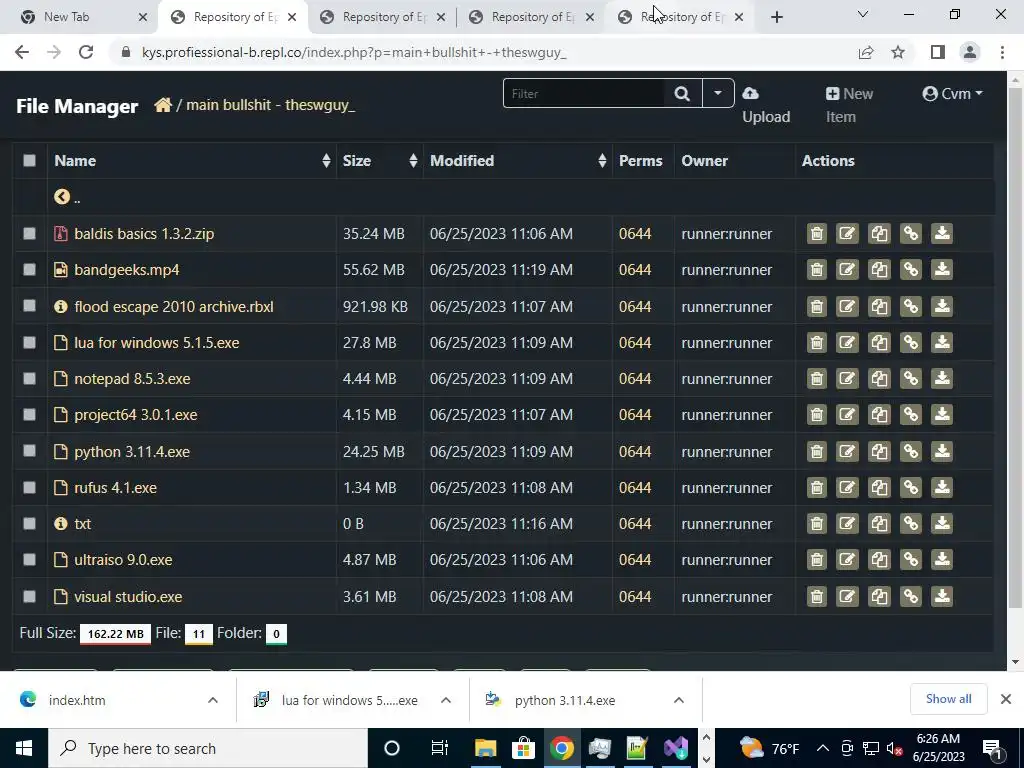Expand options for index.htm download
The height and width of the screenshot is (768, 1024).
(x=213, y=700)
